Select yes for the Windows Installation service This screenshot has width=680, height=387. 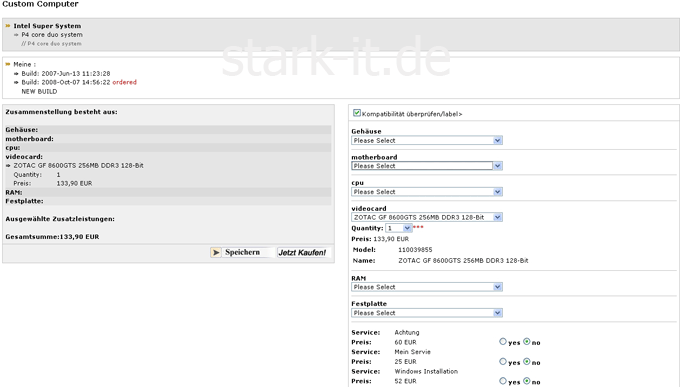[x=503, y=381]
